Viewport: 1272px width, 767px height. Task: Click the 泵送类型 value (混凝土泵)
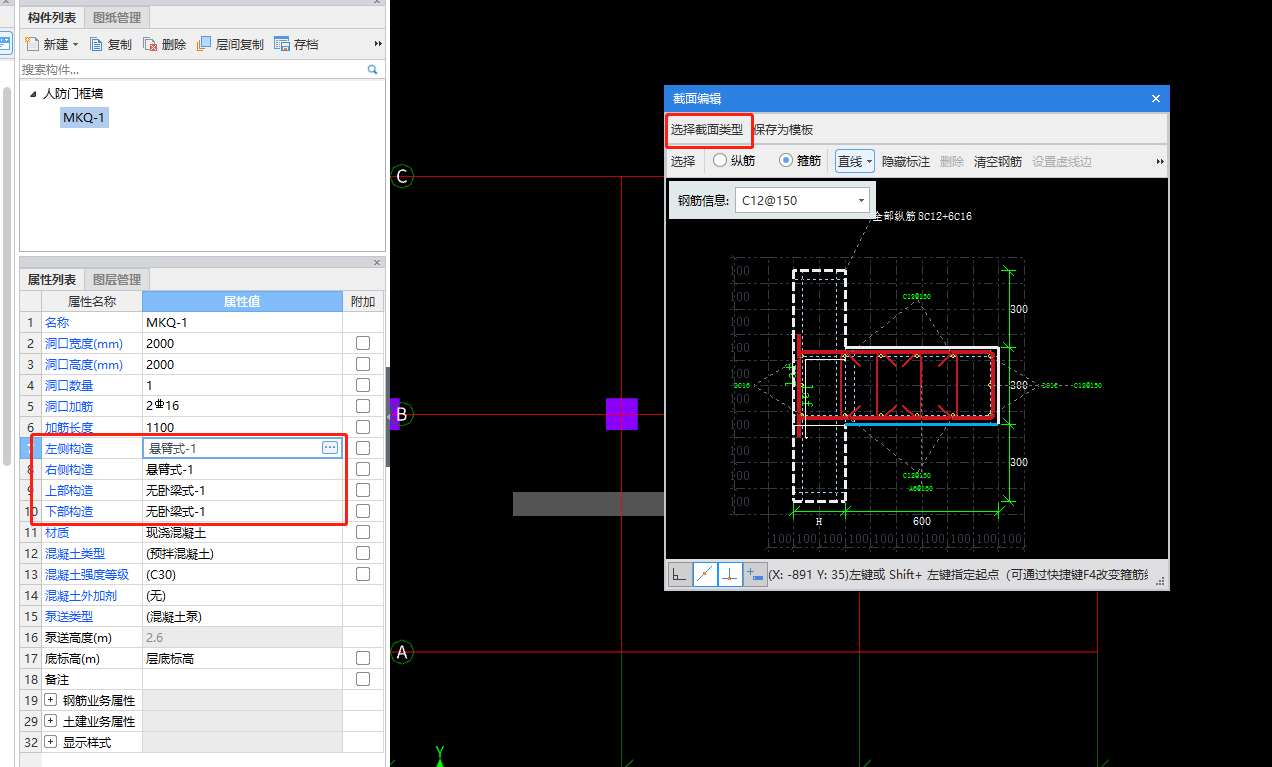click(x=242, y=616)
